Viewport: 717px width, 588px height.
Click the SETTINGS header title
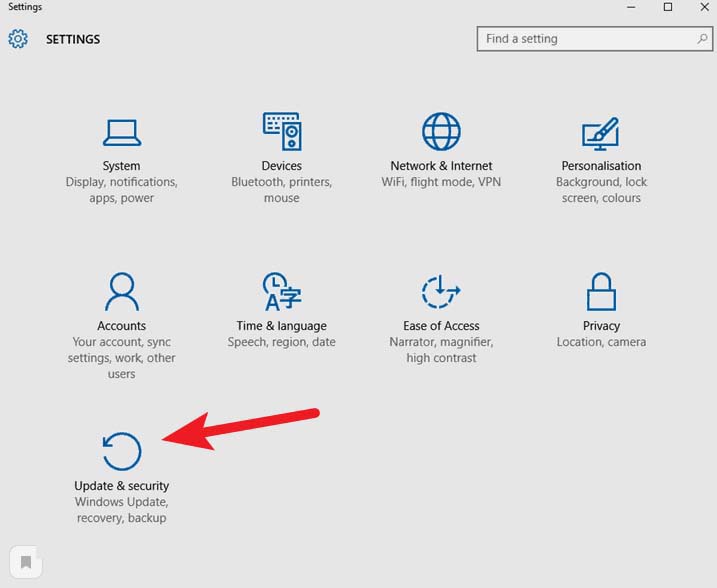[73, 39]
